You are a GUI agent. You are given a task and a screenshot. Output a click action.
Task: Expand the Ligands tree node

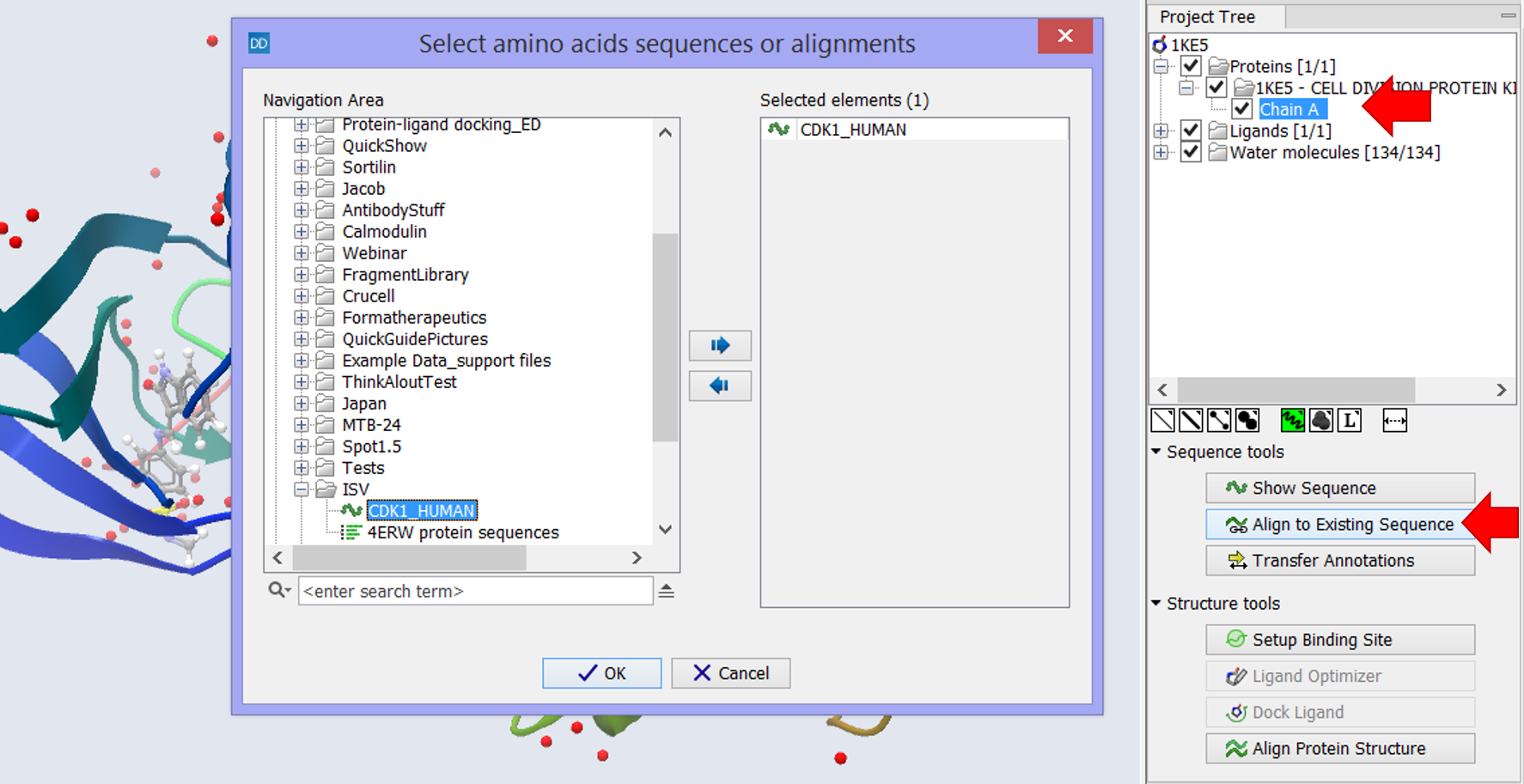1161,131
